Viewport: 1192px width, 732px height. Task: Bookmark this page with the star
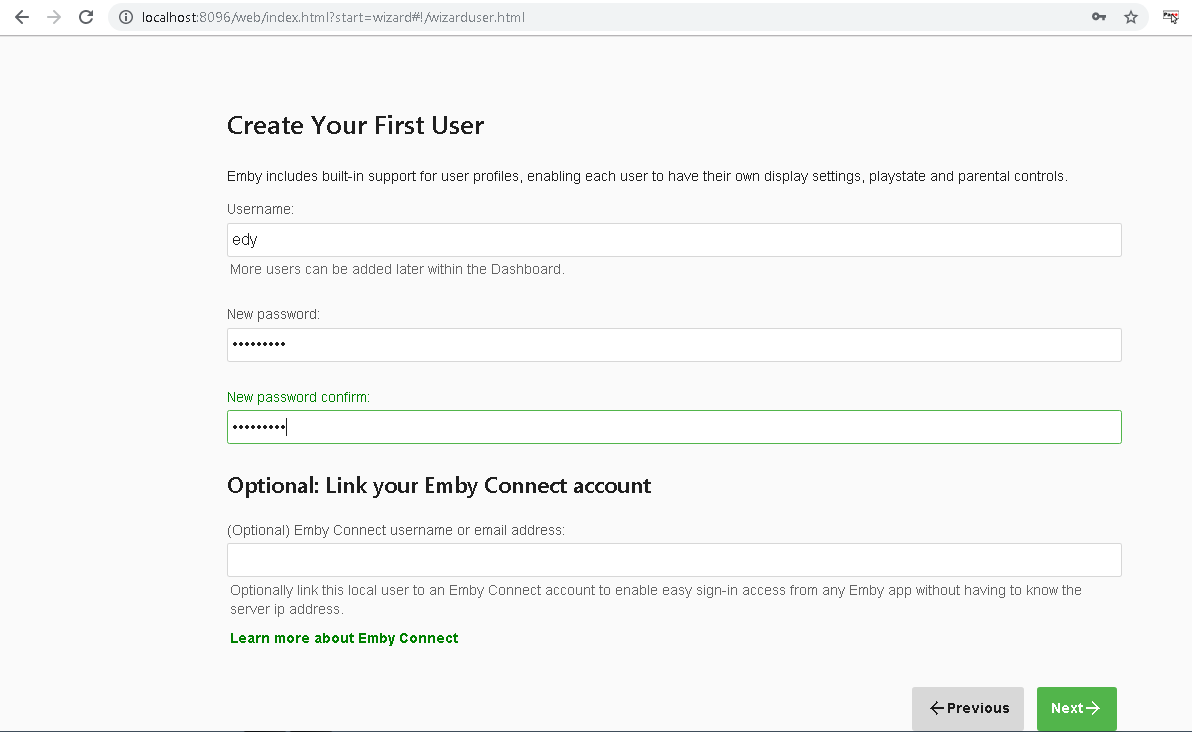click(1131, 17)
